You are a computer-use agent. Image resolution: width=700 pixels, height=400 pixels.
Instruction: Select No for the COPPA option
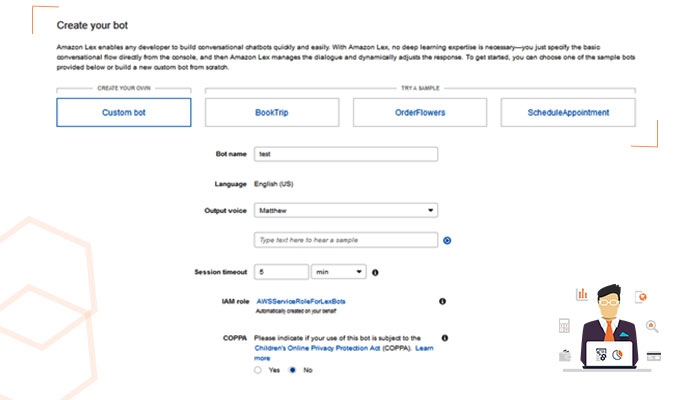[x=292, y=369]
